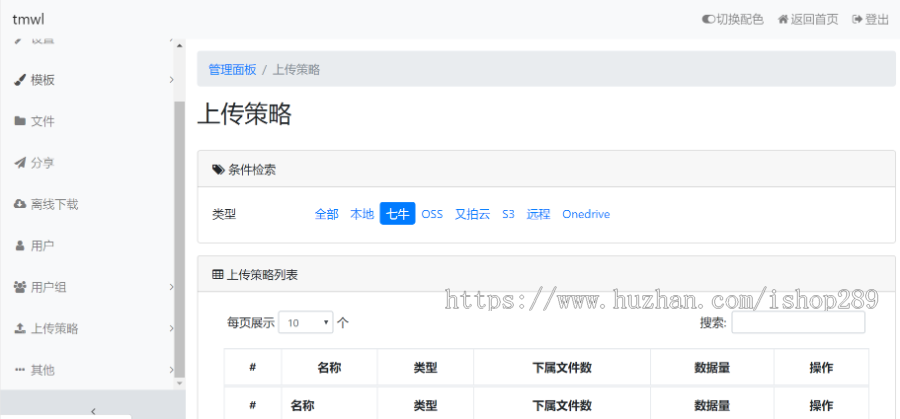Go to 管理面板 via the breadcrumb

coord(232,70)
